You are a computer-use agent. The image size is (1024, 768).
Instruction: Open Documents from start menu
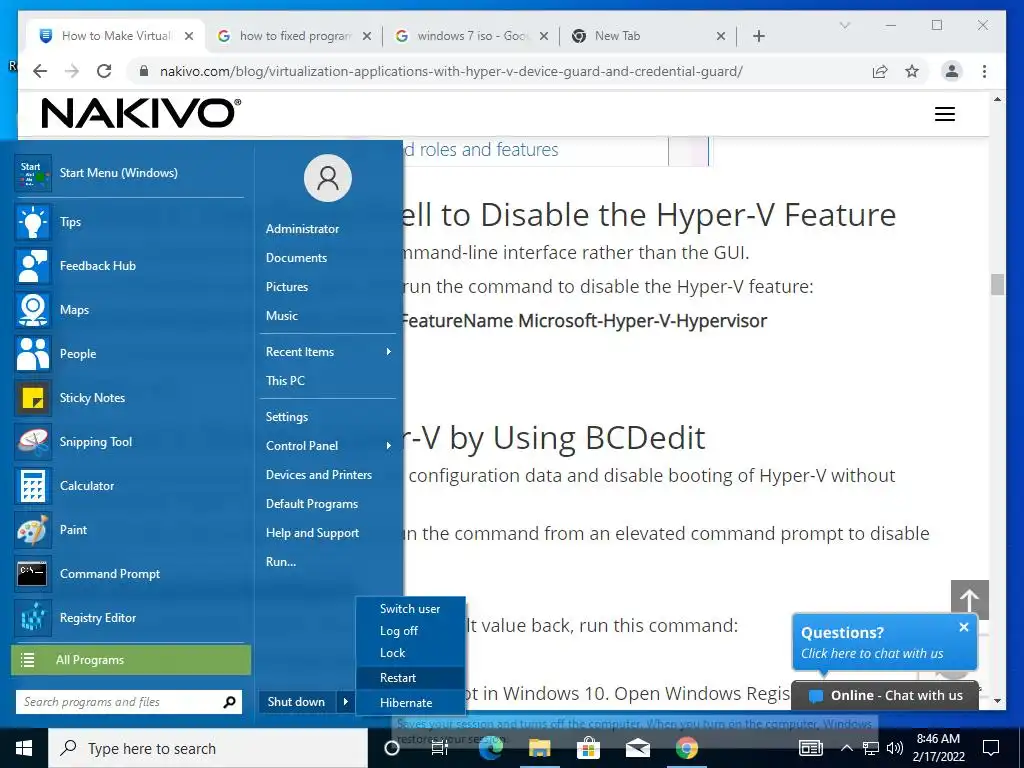(296, 258)
